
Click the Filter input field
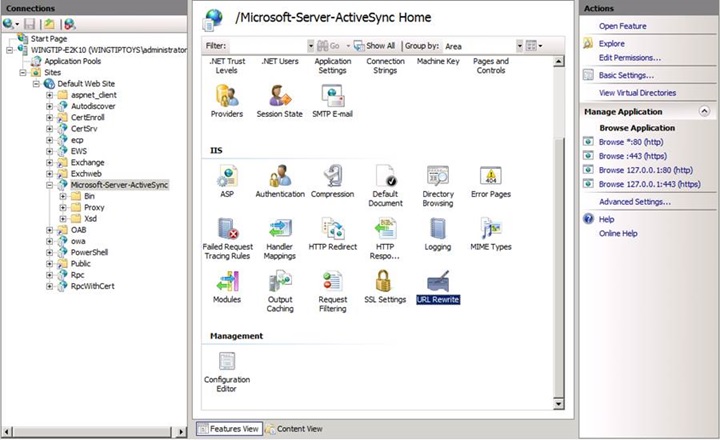point(267,46)
